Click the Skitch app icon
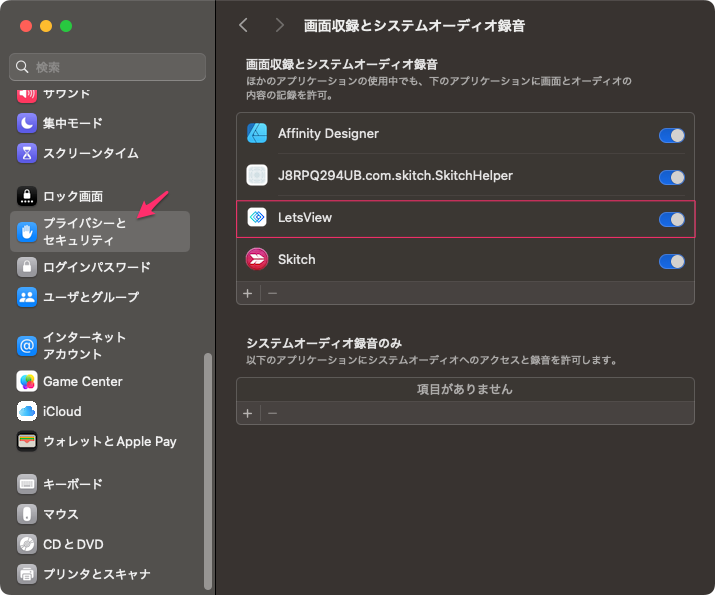The width and height of the screenshot is (715, 595). click(257, 260)
